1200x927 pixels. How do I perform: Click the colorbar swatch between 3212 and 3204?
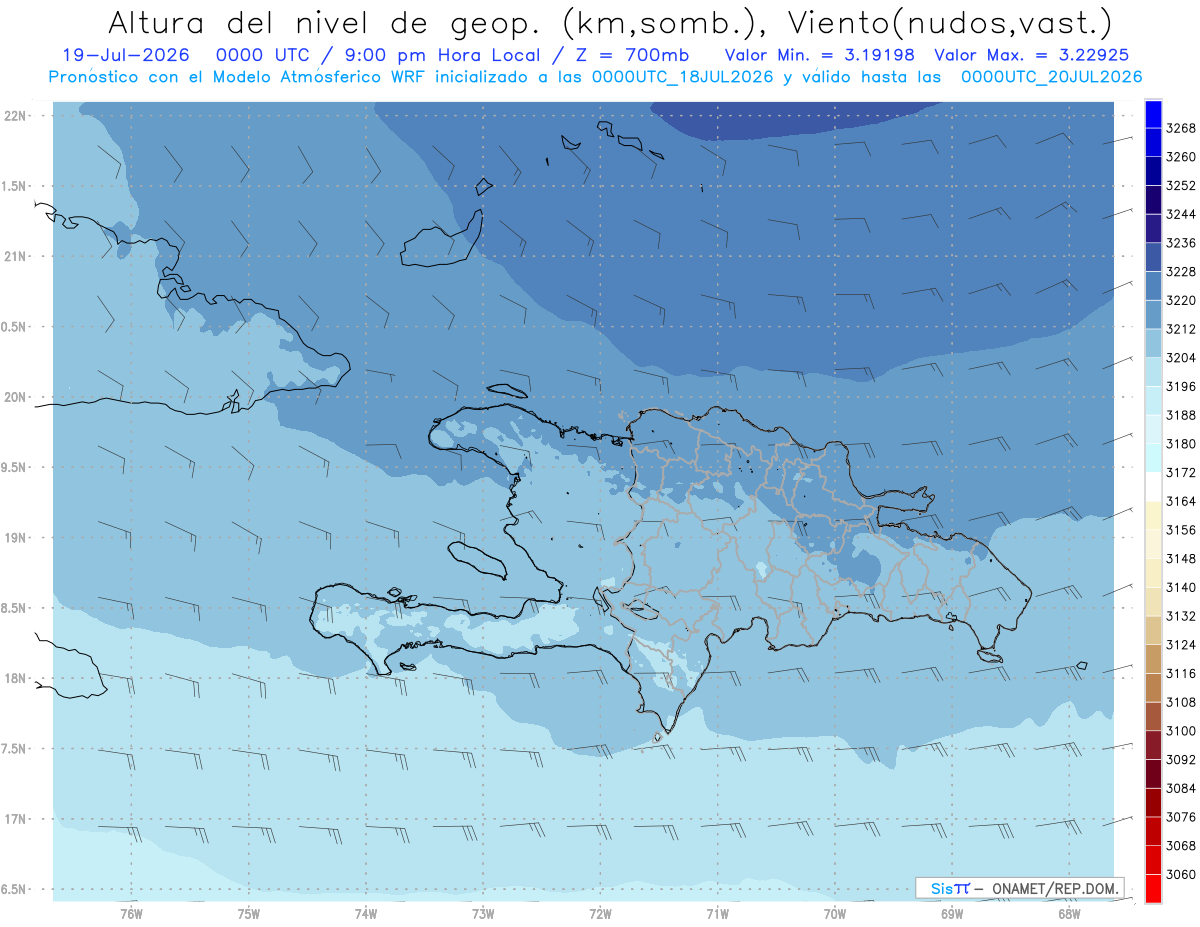1153,344
